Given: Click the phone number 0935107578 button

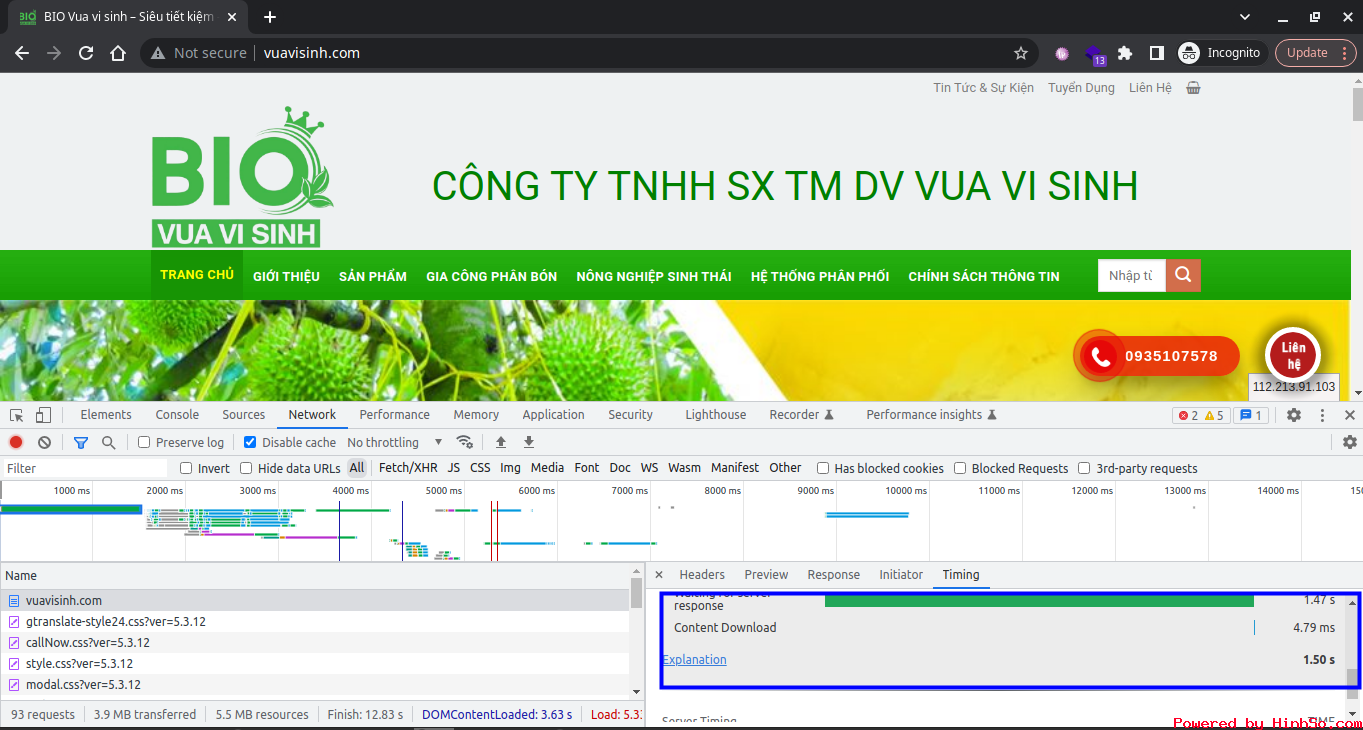Looking at the screenshot, I should tap(1171, 356).
